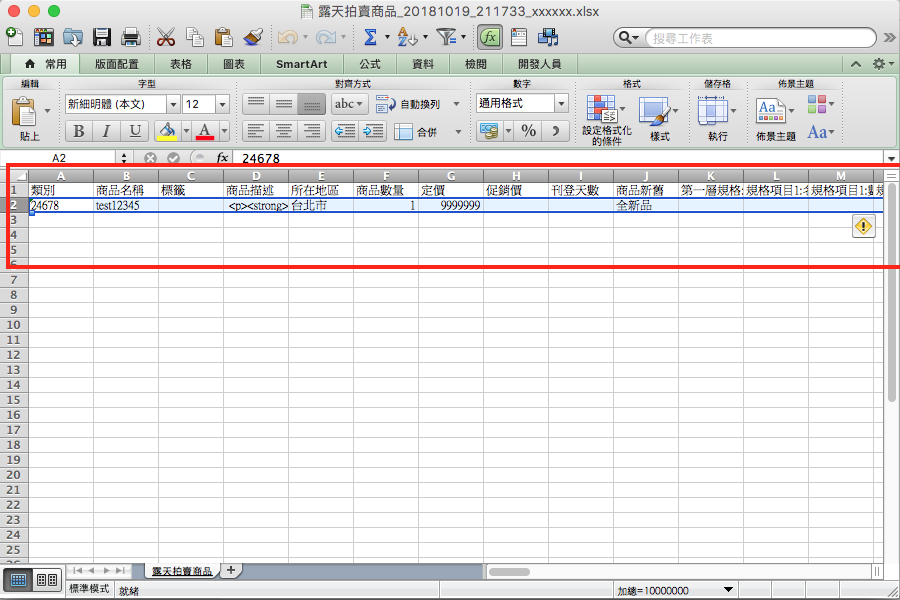The width and height of the screenshot is (900, 600).
Task: Expand the font size dropdown
Action: pos(222,104)
